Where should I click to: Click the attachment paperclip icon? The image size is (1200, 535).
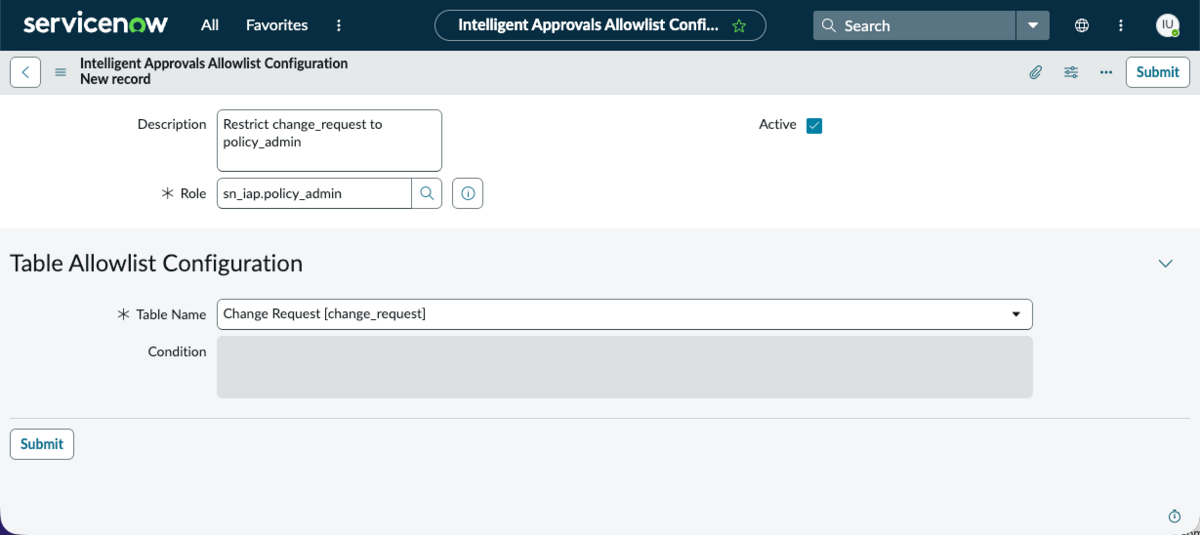1036,72
